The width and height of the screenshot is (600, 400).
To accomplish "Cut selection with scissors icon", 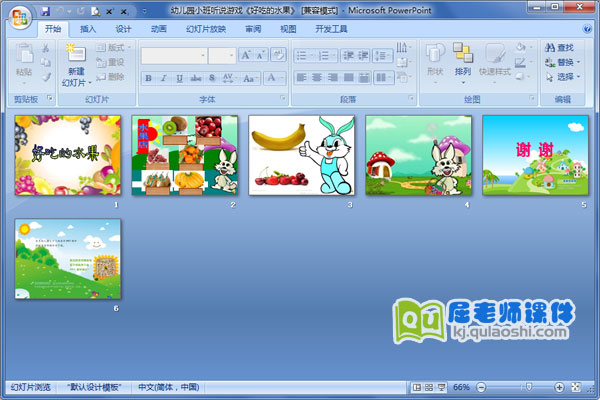I will [x=46, y=48].
